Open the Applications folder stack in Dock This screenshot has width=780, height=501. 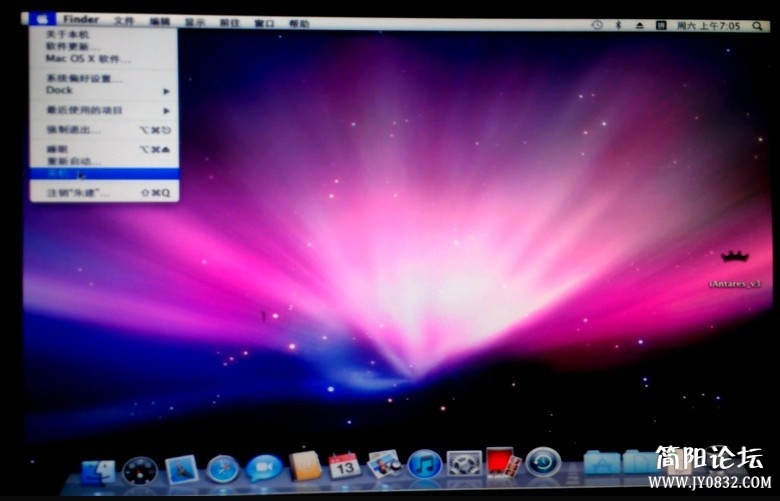(x=602, y=462)
